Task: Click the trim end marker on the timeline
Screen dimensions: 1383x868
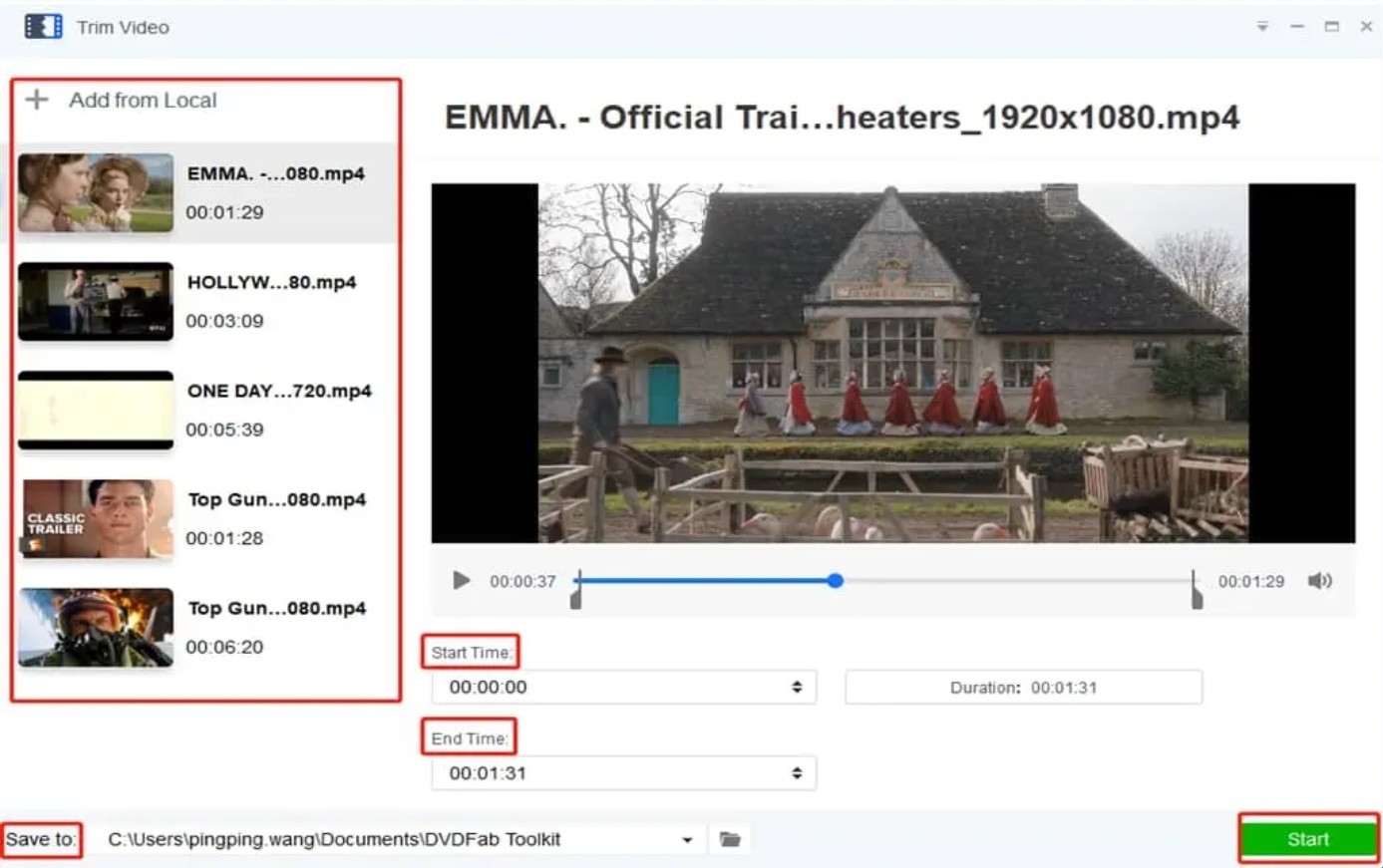Action: (x=1196, y=591)
